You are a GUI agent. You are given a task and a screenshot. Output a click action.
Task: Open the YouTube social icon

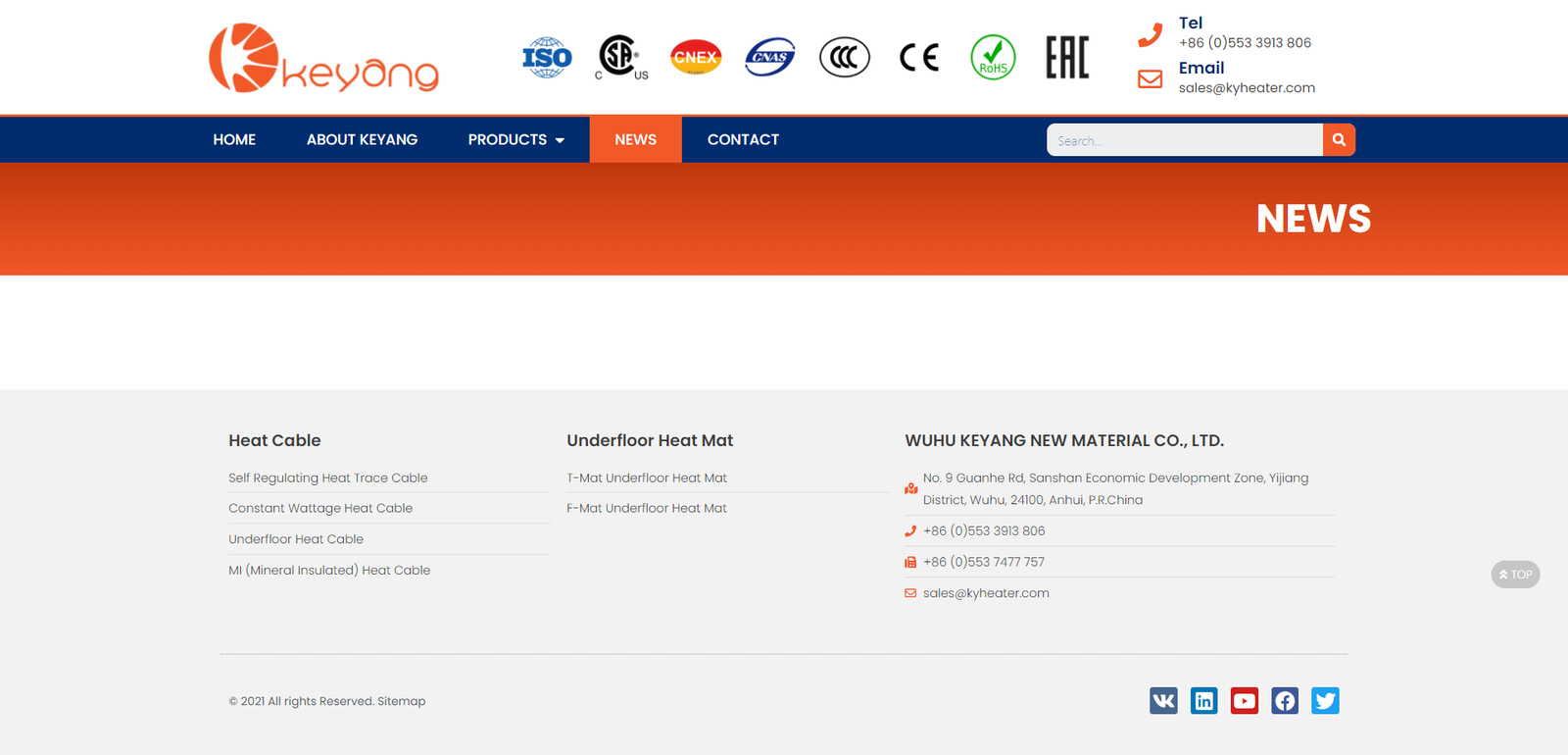(x=1244, y=700)
